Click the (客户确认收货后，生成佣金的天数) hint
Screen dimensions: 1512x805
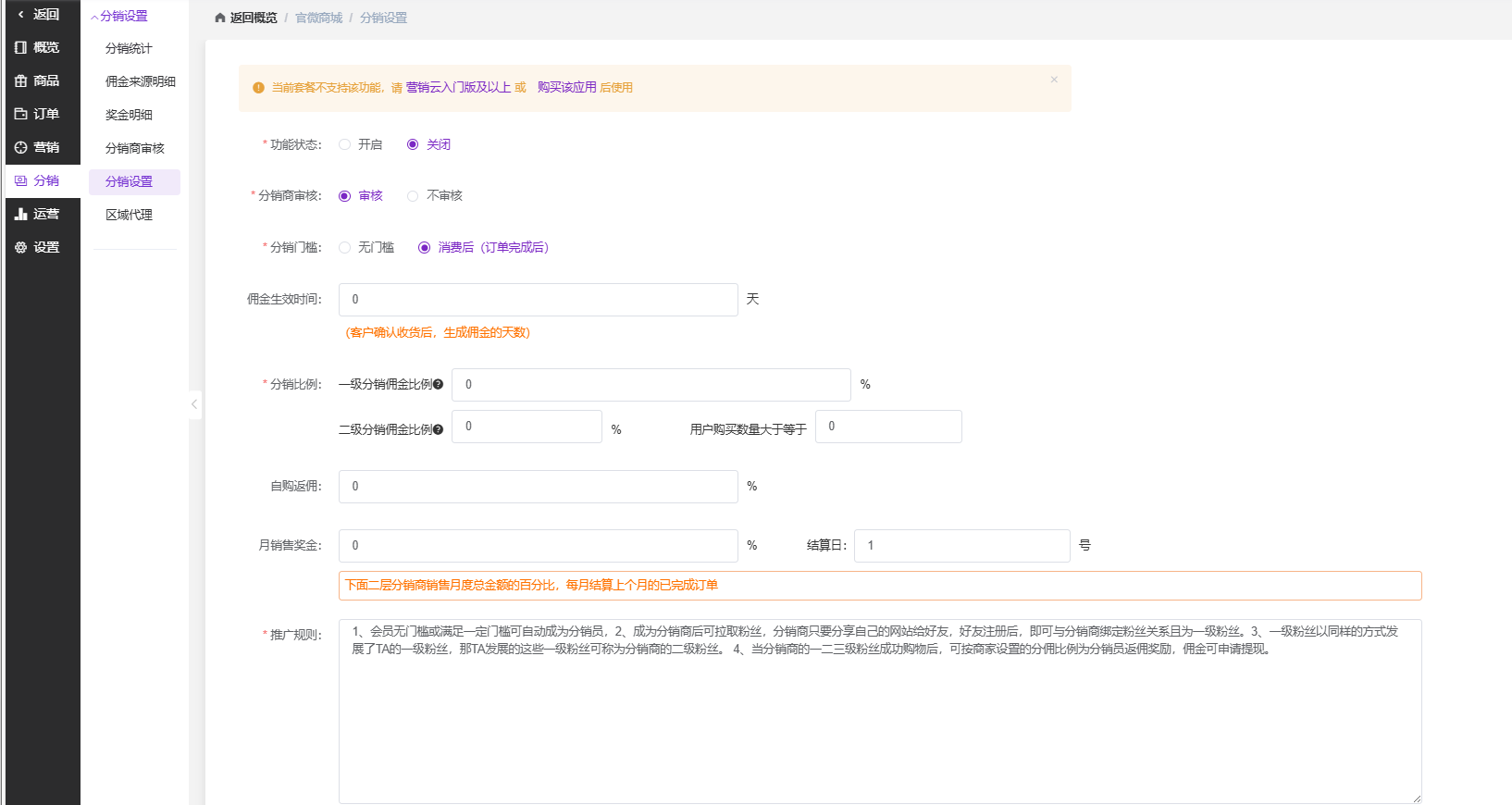click(438, 333)
